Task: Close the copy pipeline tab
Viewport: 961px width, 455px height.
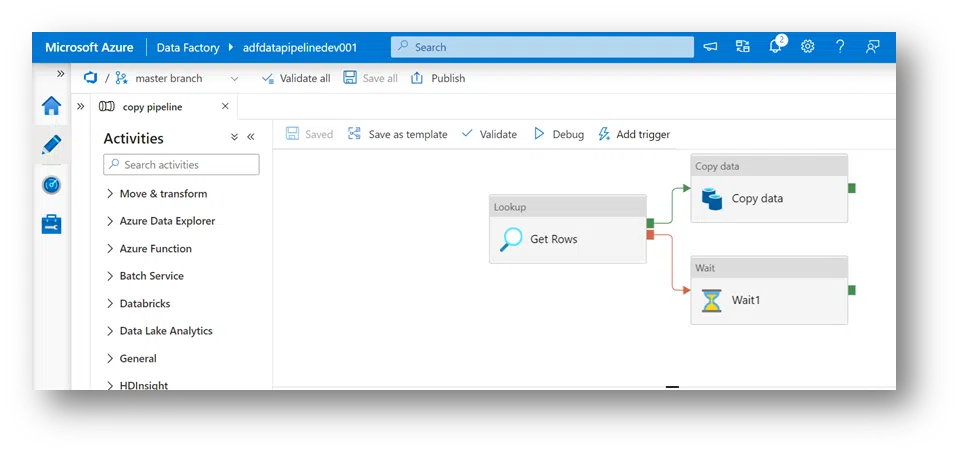Action: coord(225,107)
